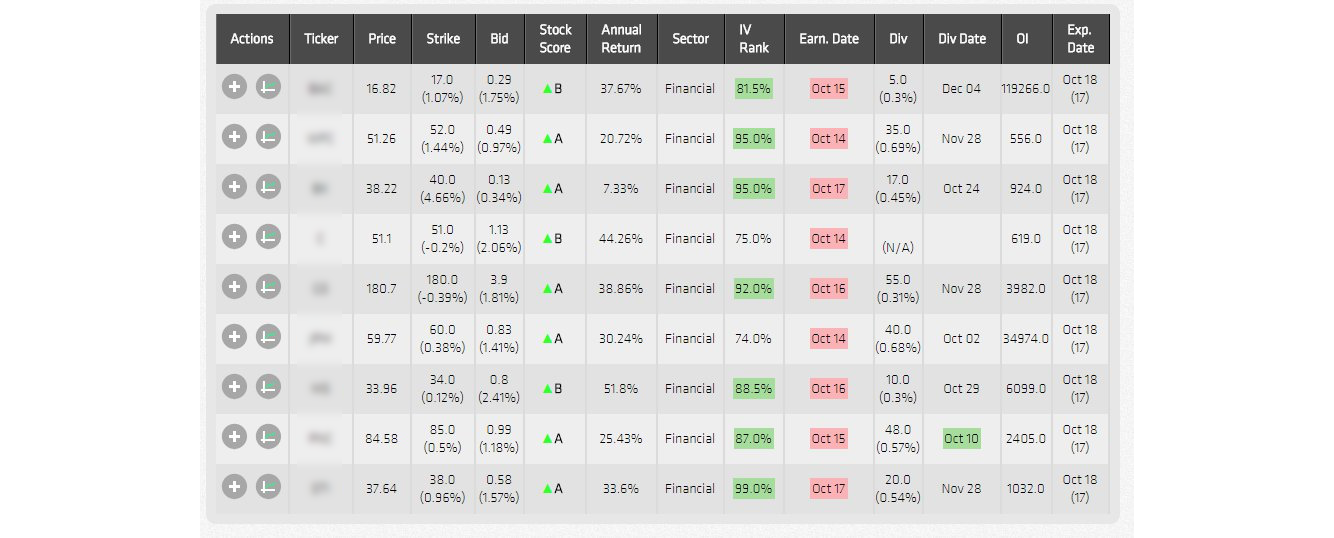Add the row priced at 38.22 using plus
Viewport: 1334px width, 538px height.
coord(234,188)
